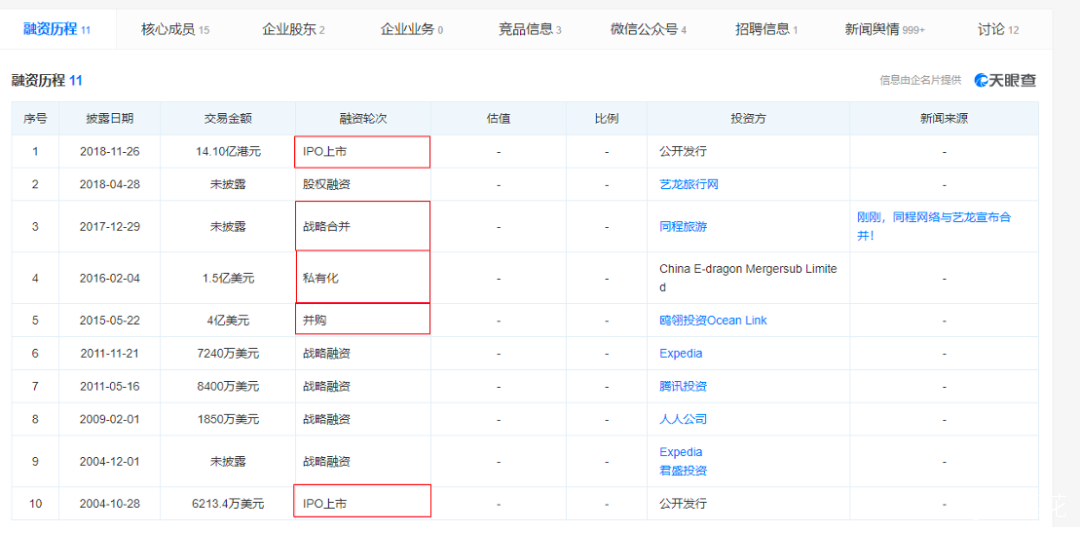Open the 融资历程 tab
This screenshot has height=533, width=1080.
56,30
